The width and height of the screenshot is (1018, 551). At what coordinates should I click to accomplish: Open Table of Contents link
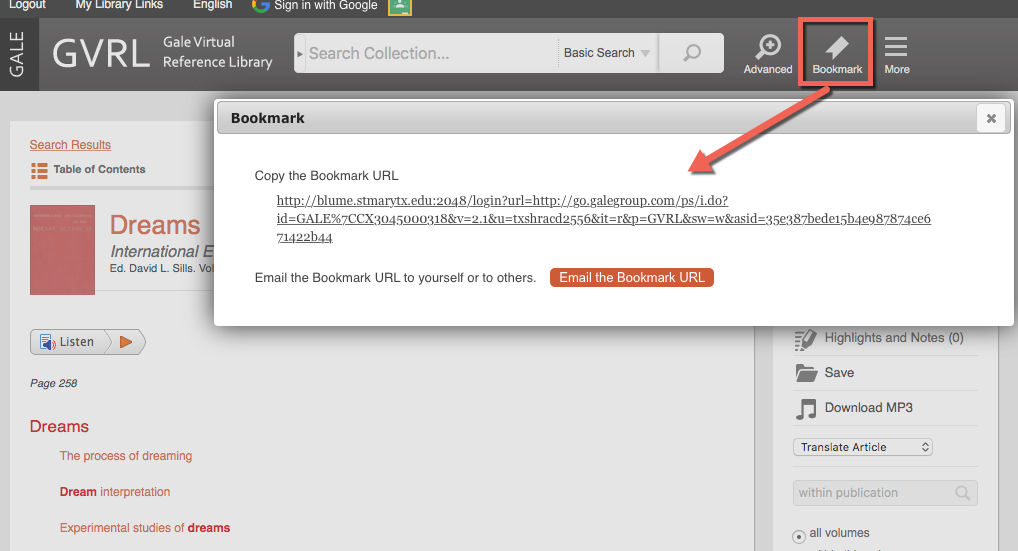coord(99,169)
